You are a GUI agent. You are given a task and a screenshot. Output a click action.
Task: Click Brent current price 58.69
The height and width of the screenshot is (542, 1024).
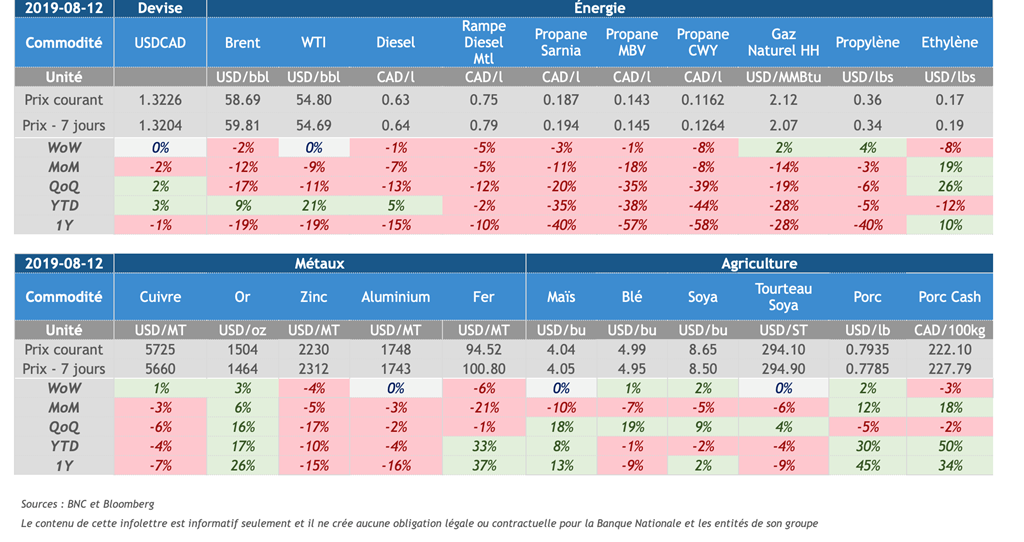coord(242,100)
